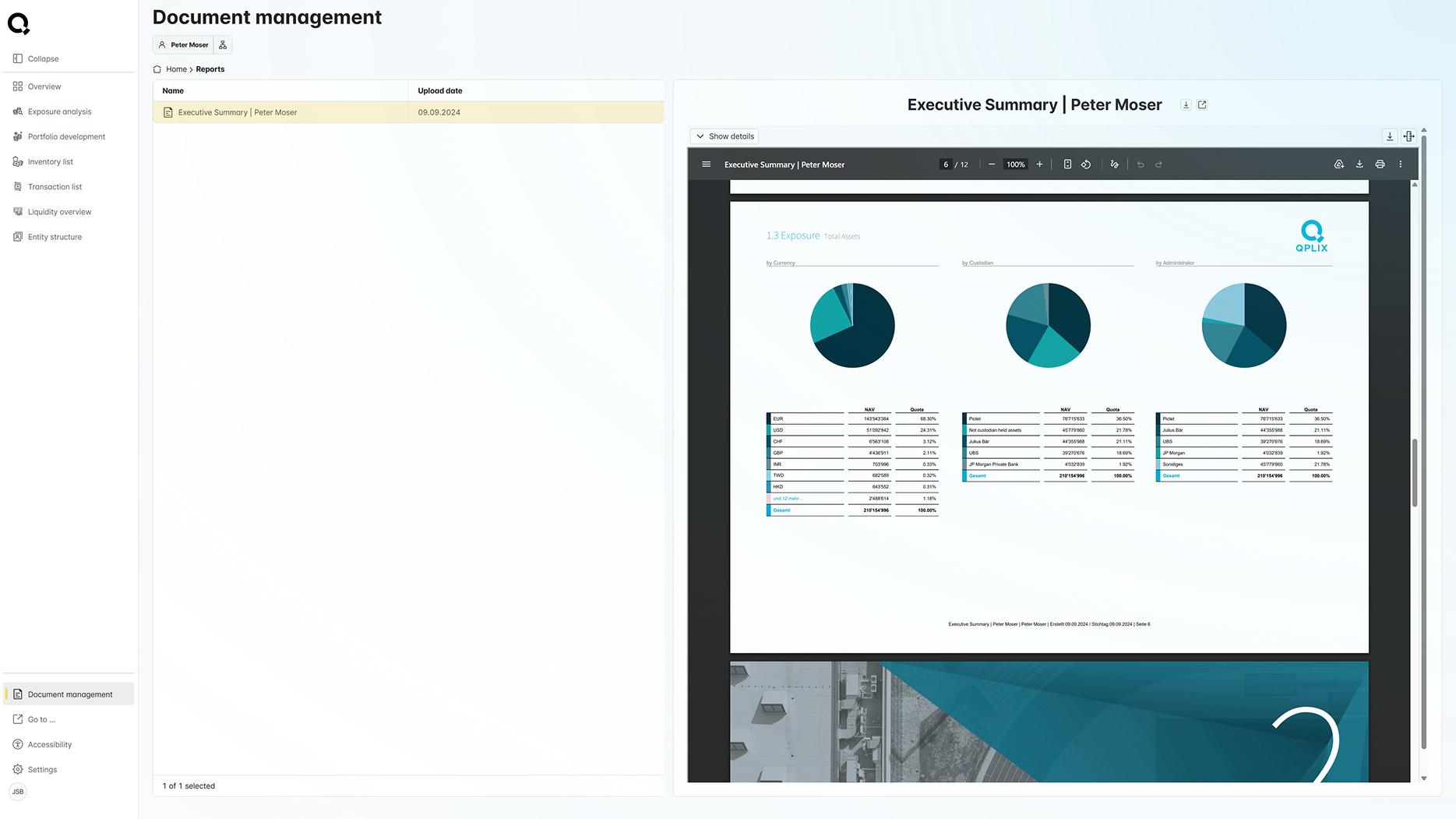
Task: Click the hierarchy icon next to Peter Moser
Action: coord(223,44)
